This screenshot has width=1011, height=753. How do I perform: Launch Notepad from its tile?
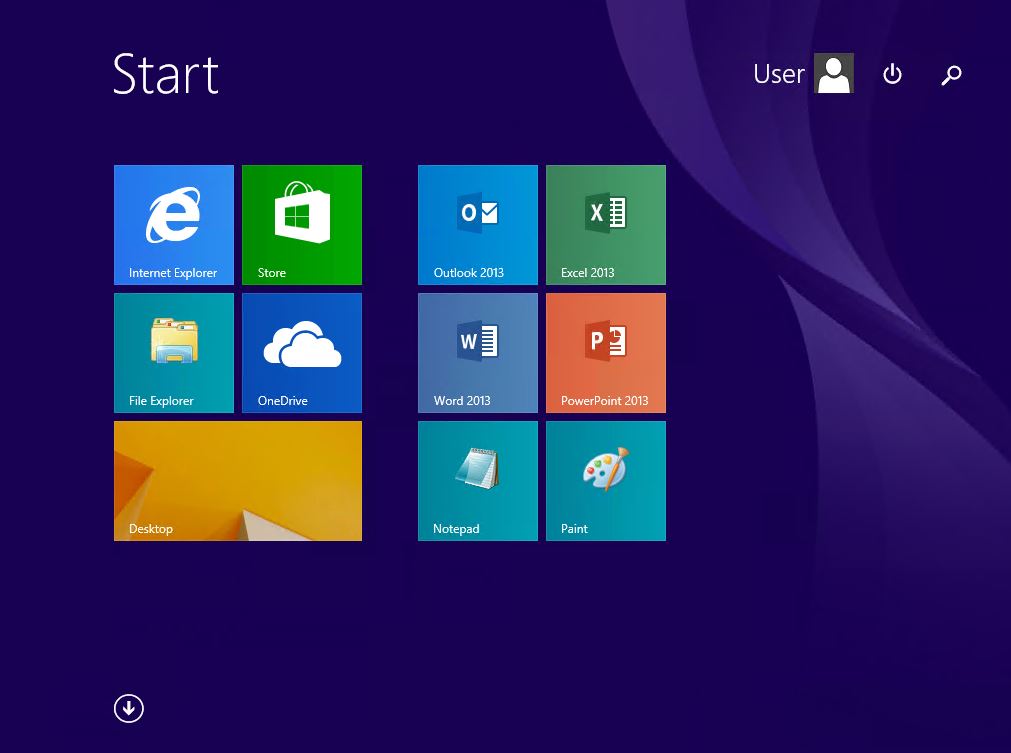point(477,480)
